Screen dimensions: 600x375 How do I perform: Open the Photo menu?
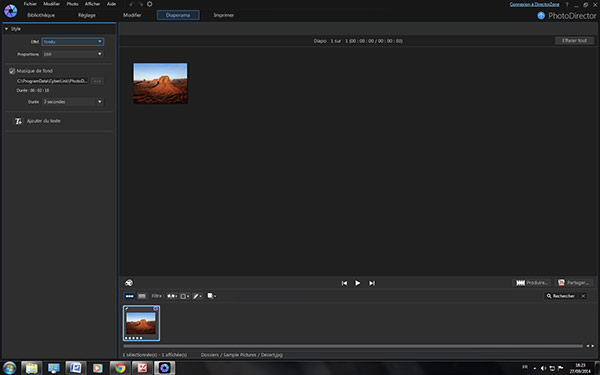[72, 4]
